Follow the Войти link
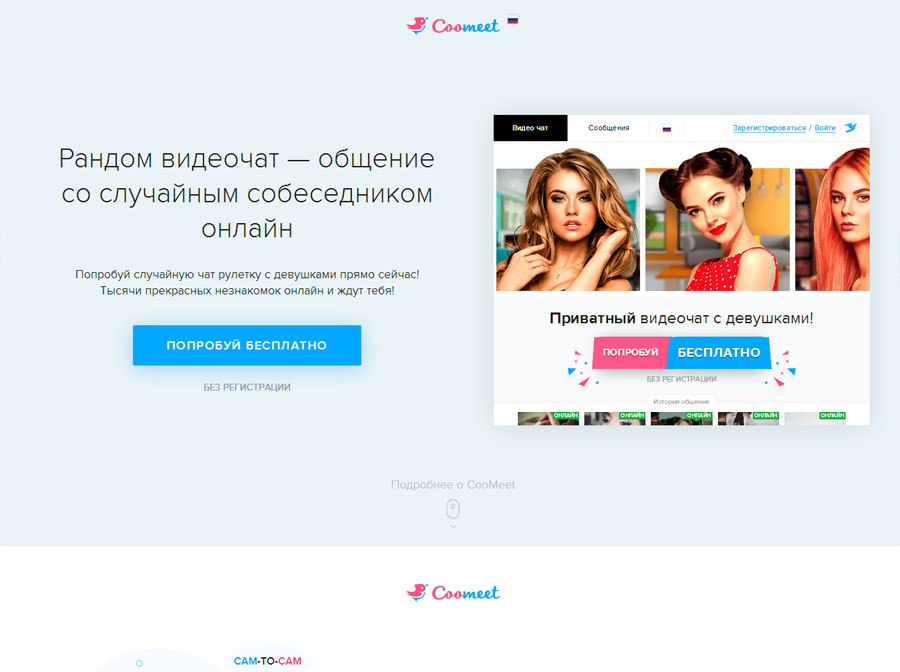900x672 pixels. coord(825,128)
